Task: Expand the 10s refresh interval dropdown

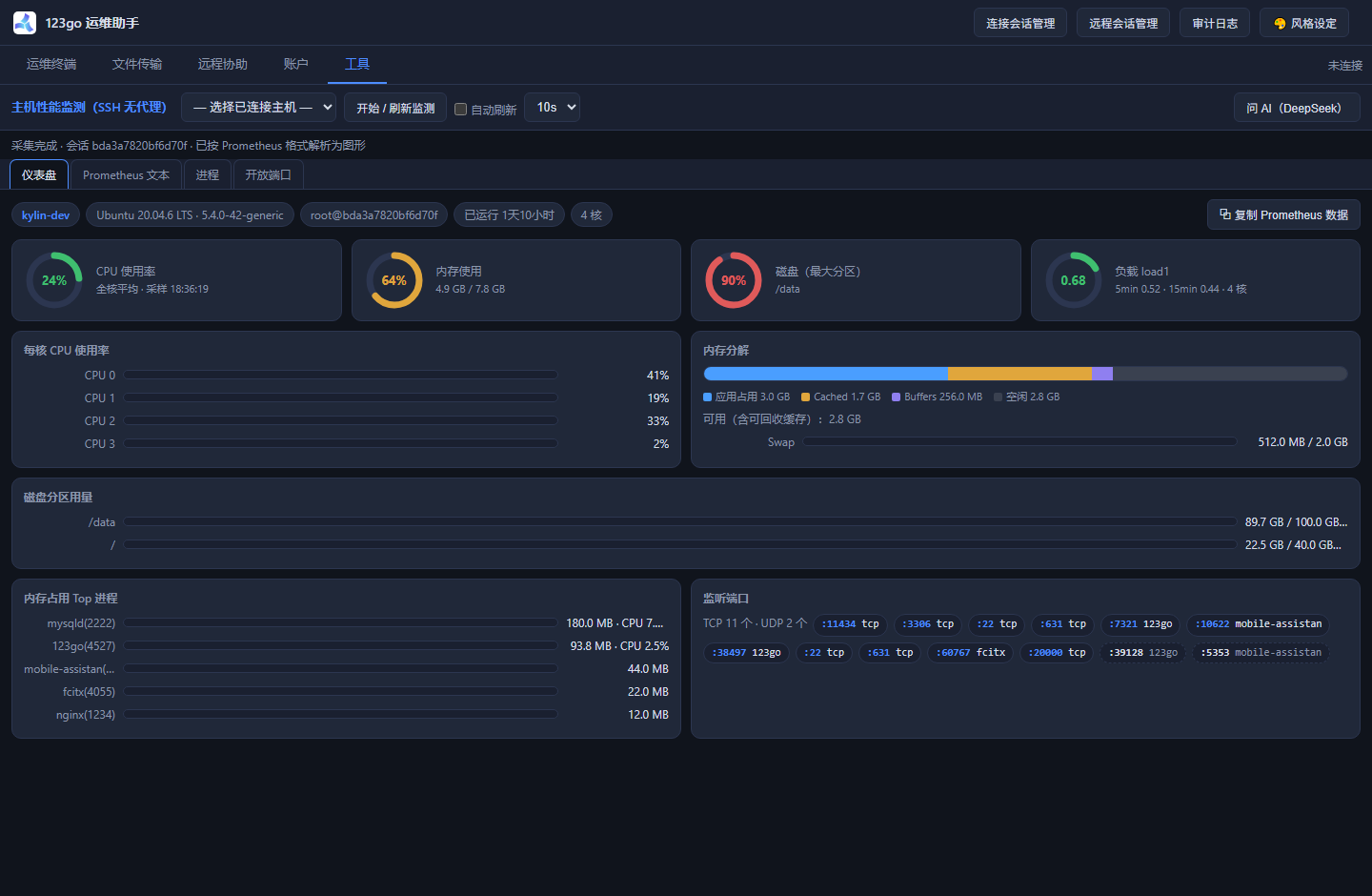Action: (552, 108)
